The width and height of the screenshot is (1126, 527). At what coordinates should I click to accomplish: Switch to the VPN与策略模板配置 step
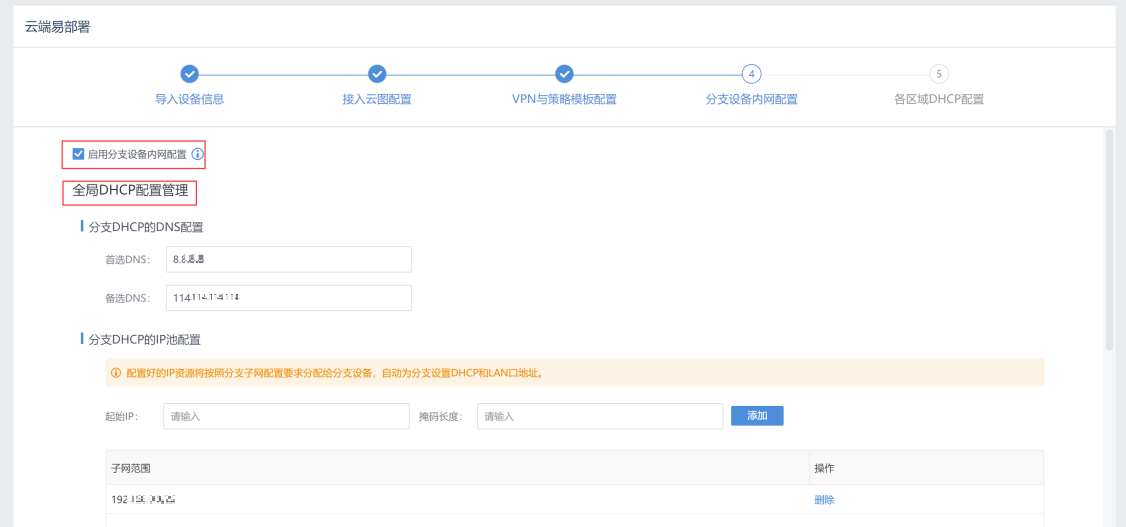[564, 100]
